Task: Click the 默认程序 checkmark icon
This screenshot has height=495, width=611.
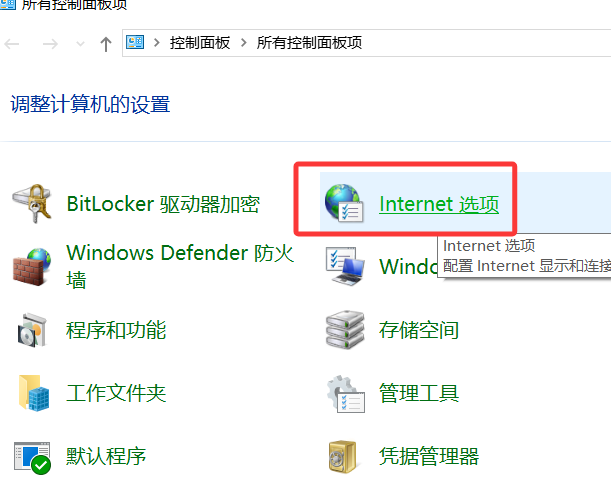Action: pyautogui.click(x=33, y=458)
